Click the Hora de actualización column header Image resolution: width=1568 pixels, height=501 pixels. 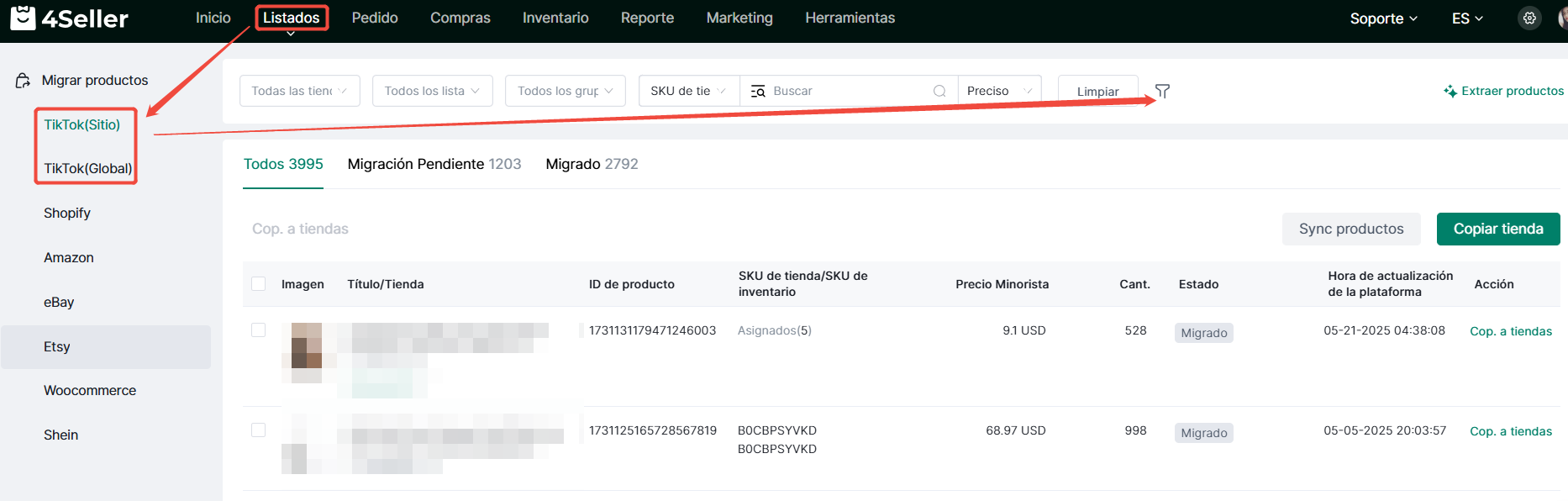[1390, 283]
